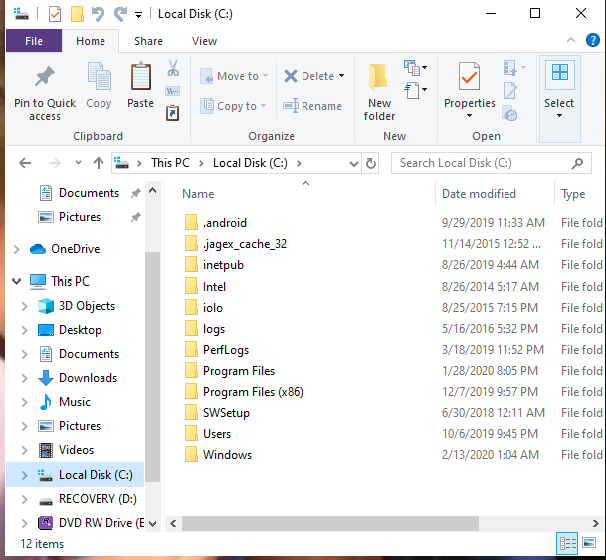This screenshot has height=560, width=606.
Task: Open the Easy access dropdown
Action: pos(416,91)
